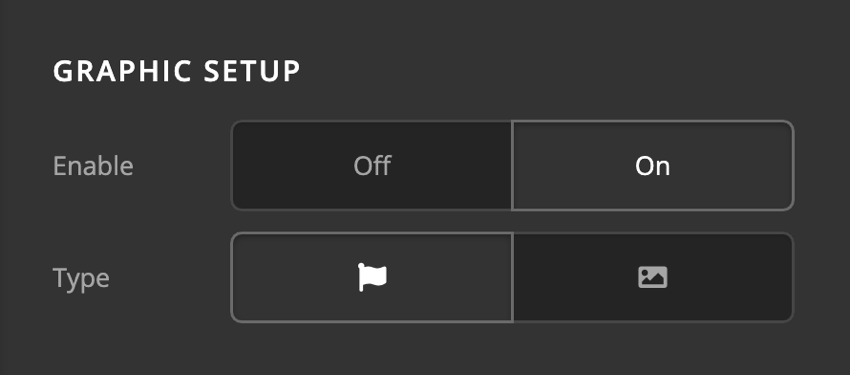Choose the flag option for Type
The width and height of the screenshot is (850, 375).
[x=372, y=277]
